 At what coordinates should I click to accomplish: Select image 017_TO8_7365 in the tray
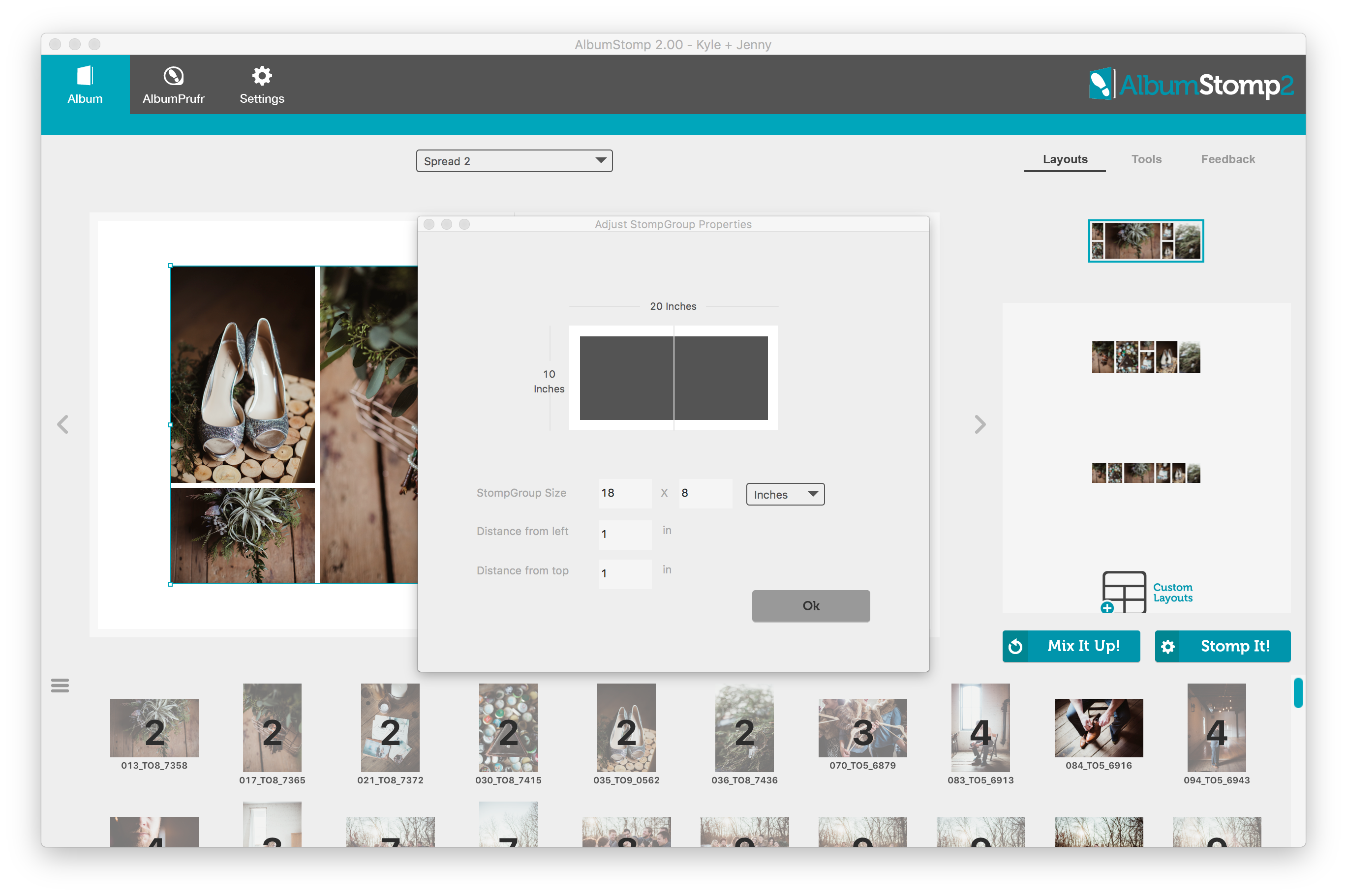pyautogui.click(x=272, y=728)
